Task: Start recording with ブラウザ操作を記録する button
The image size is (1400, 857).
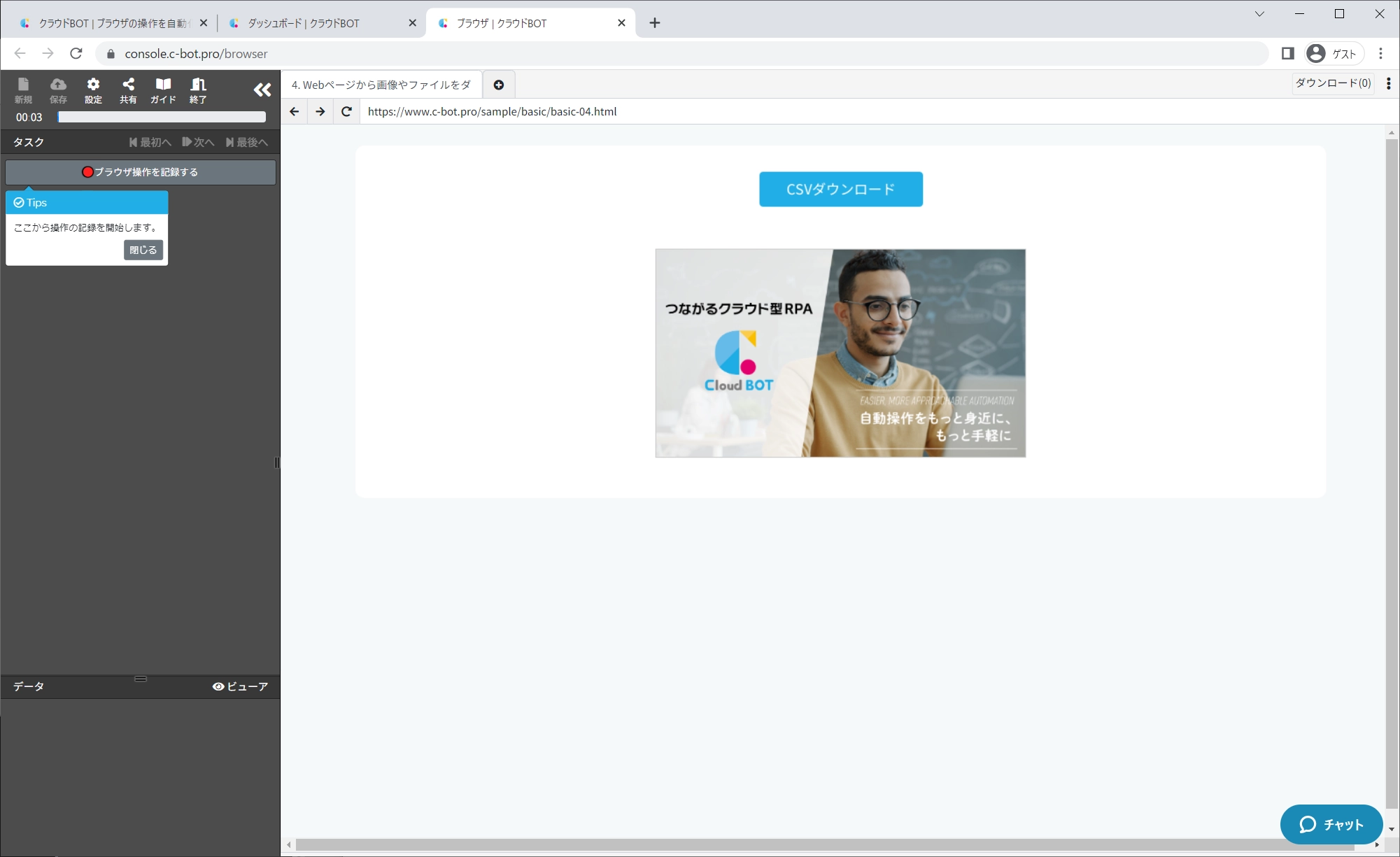Action: tap(140, 172)
